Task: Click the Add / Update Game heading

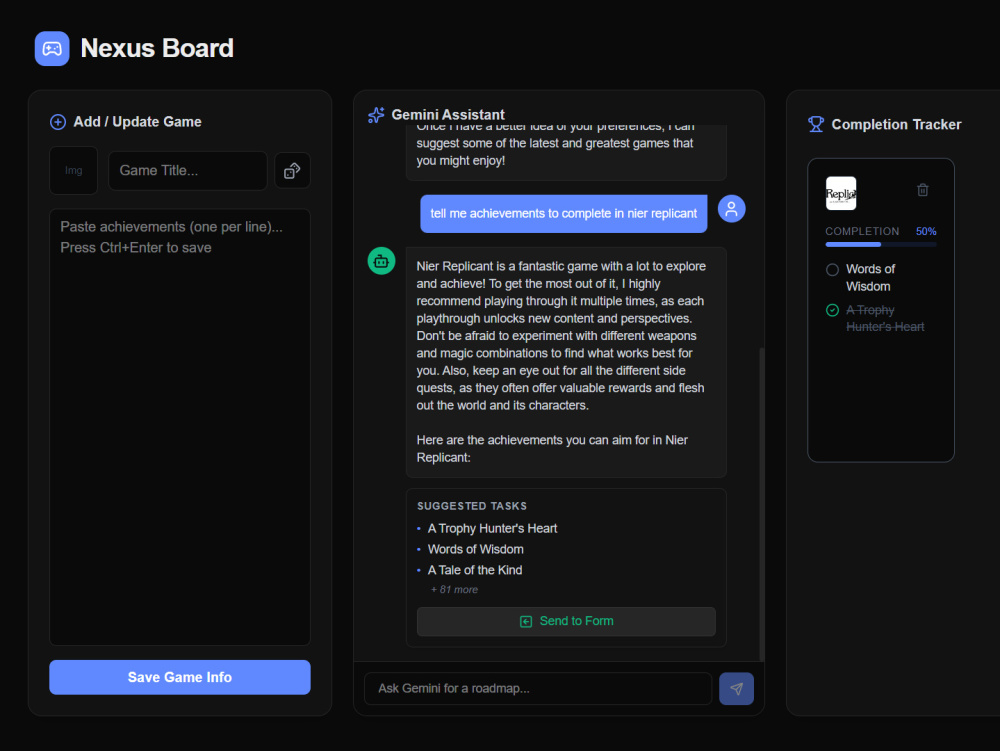Action: [137, 122]
